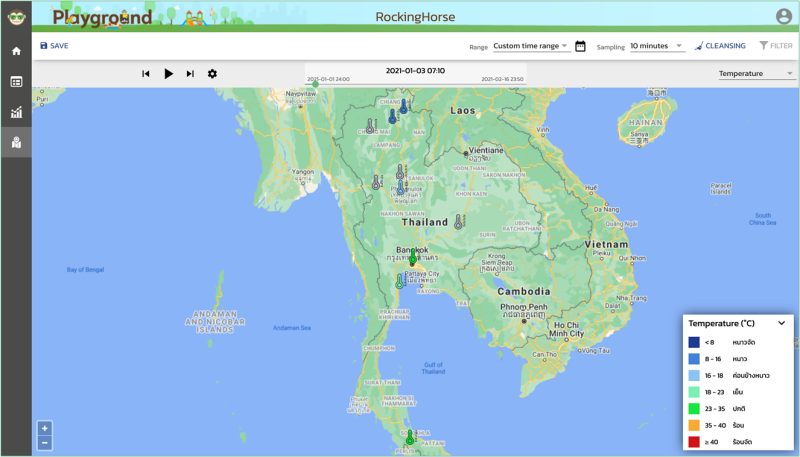Click the green timeline slider handle

[316, 84]
